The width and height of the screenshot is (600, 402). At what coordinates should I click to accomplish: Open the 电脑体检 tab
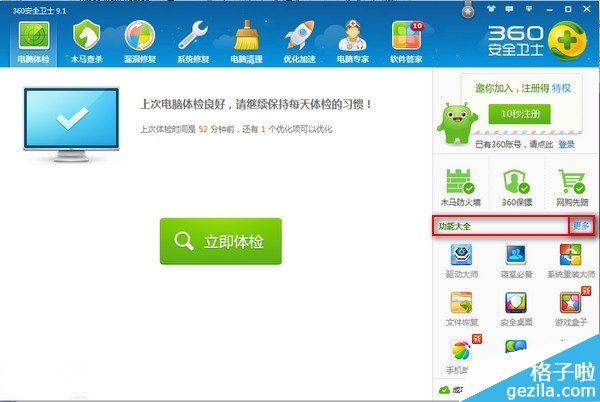tap(34, 42)
